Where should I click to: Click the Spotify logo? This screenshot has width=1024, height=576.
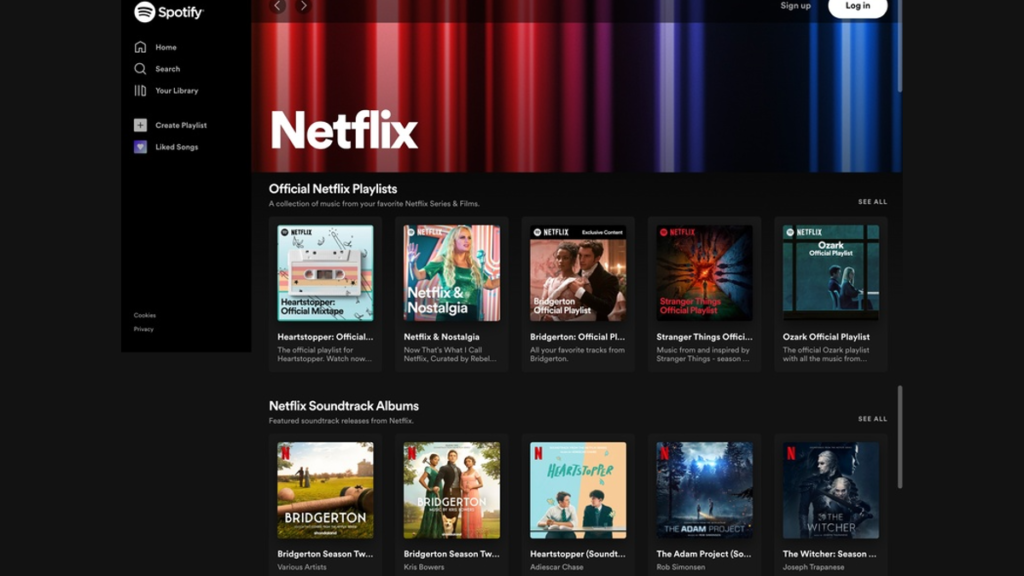coord(168,12)
